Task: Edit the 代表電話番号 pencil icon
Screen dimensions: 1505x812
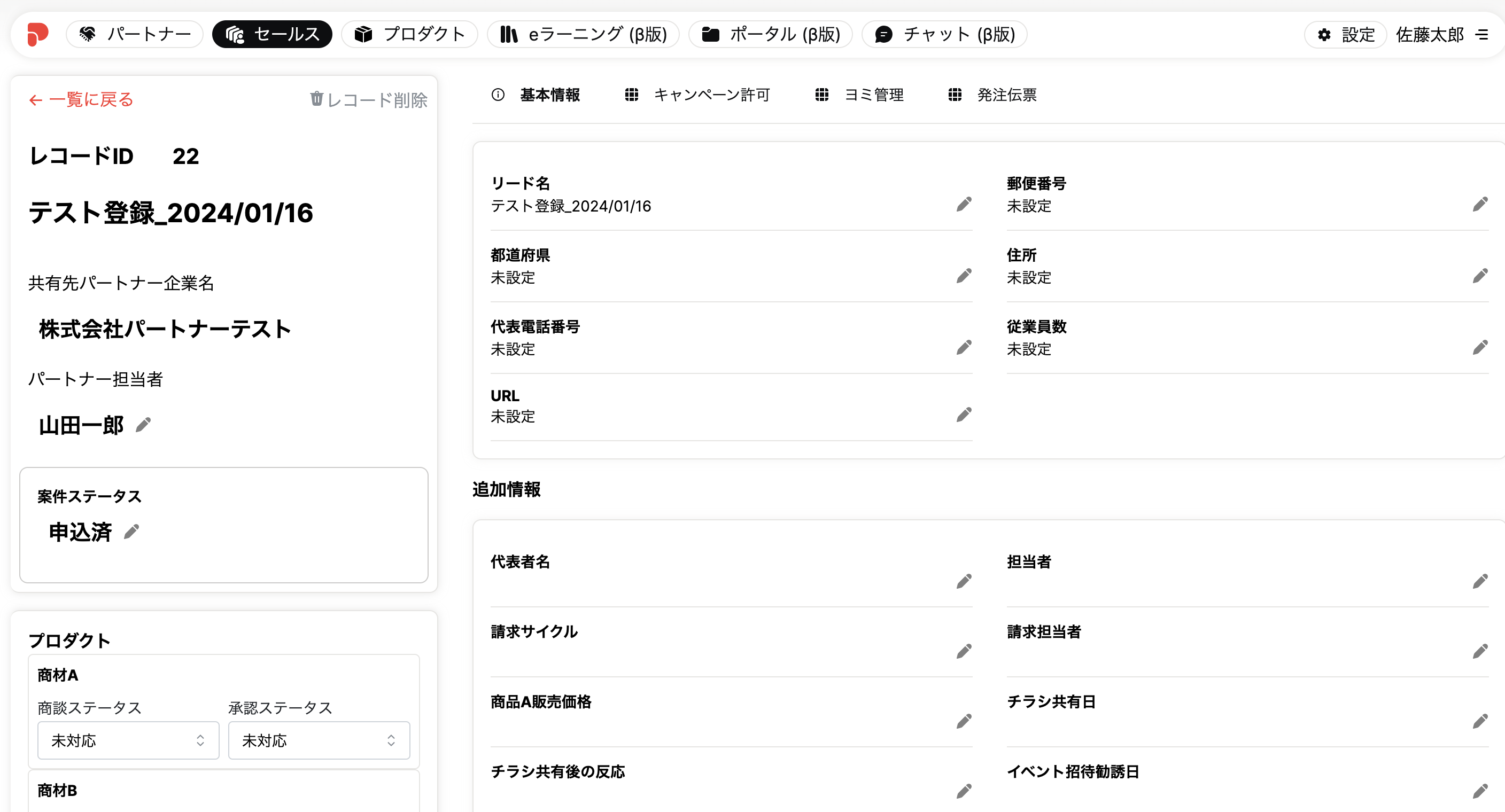Action: (964, 348)
